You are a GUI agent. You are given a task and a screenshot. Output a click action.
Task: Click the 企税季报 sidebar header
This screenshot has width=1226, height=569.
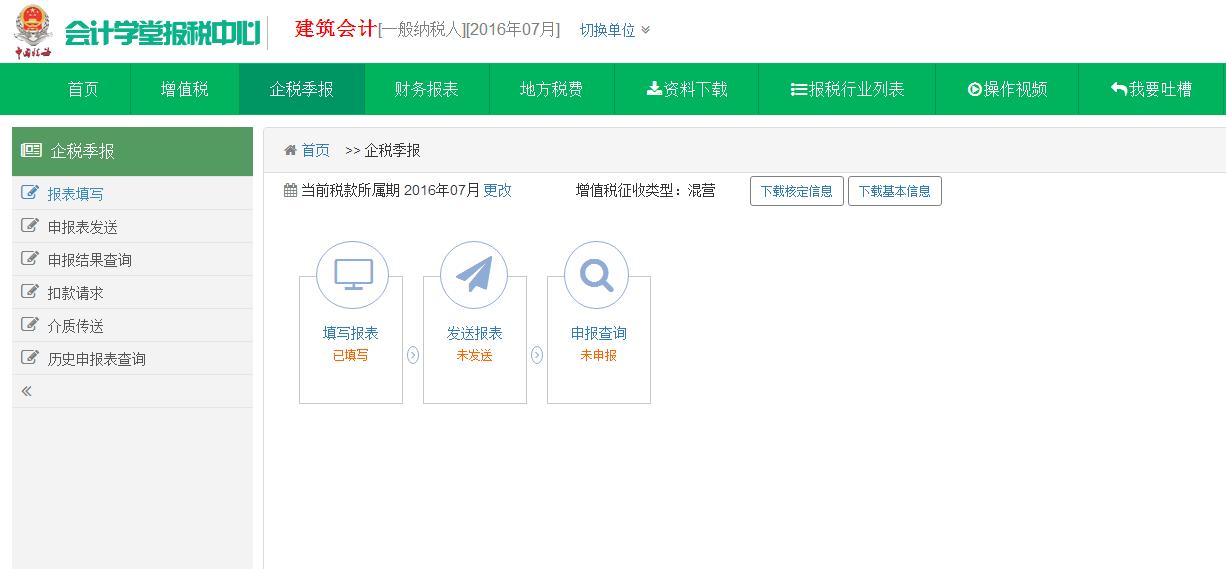tap(132, 151)
